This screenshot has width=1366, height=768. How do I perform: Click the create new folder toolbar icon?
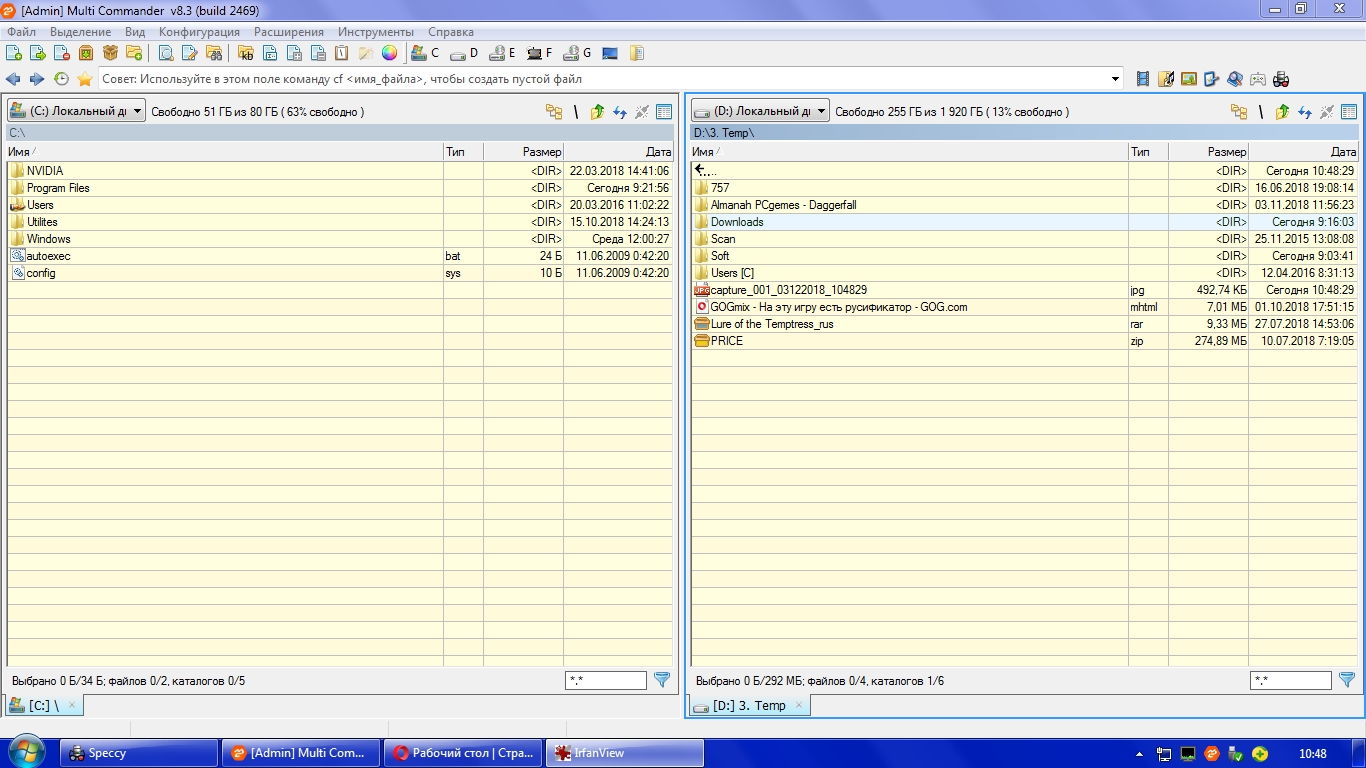click(x=134, y=53)
